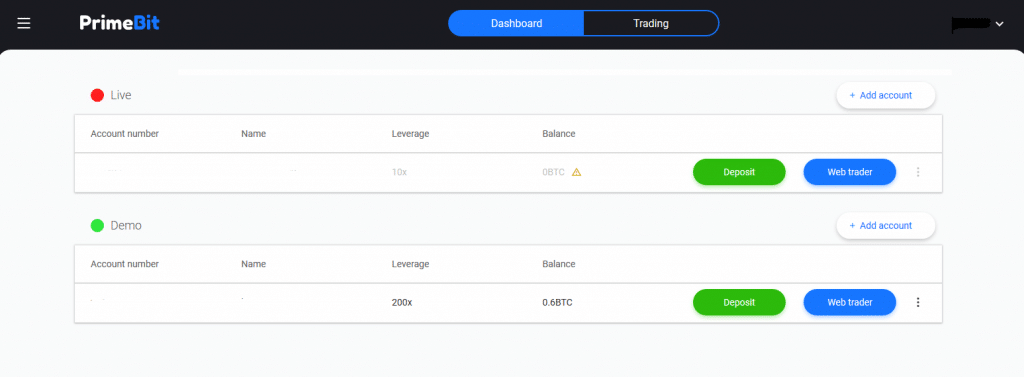The image size is (1024, 377).
Task: Switch to the Dashboard tab
Action: coord(516,24)
